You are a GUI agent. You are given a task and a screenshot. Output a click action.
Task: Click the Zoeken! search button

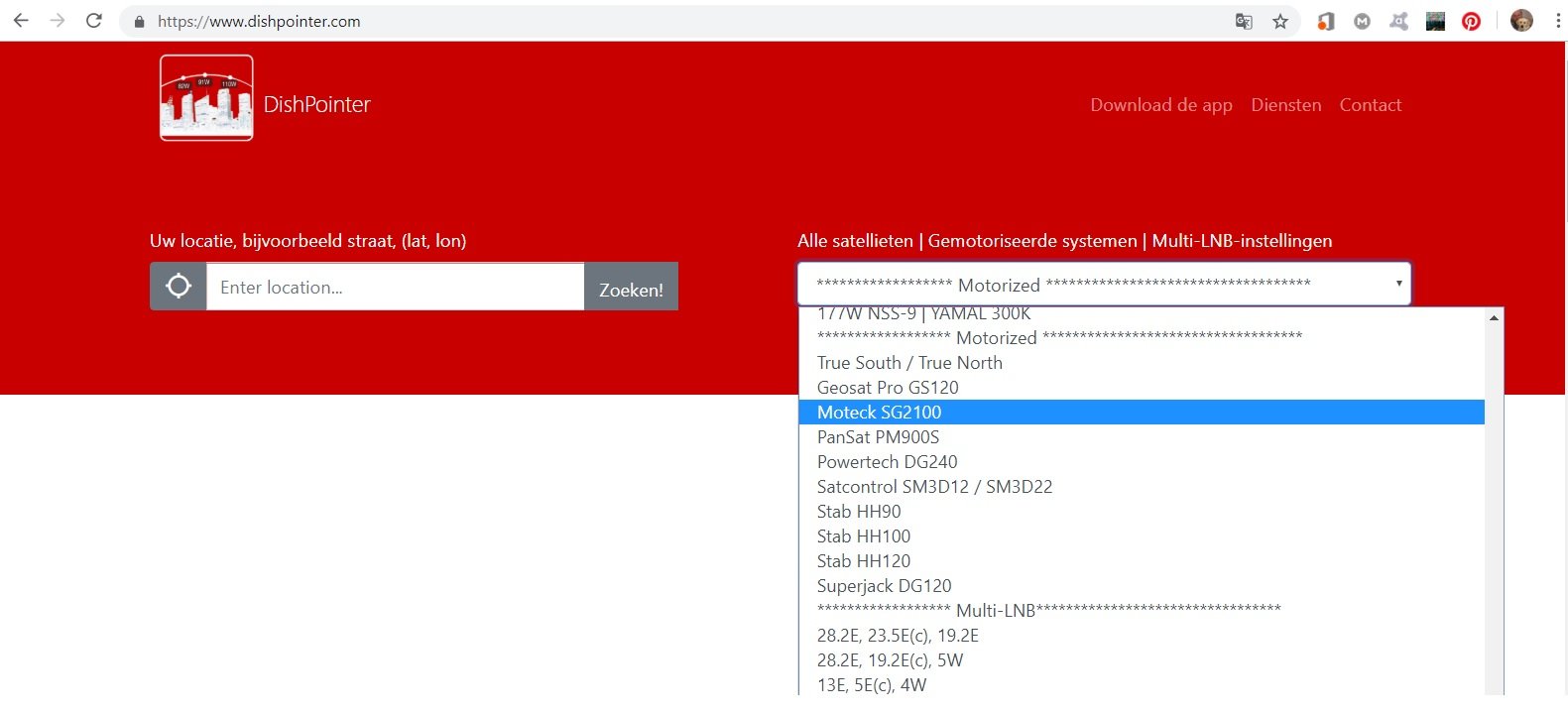(x=631, y=287)
